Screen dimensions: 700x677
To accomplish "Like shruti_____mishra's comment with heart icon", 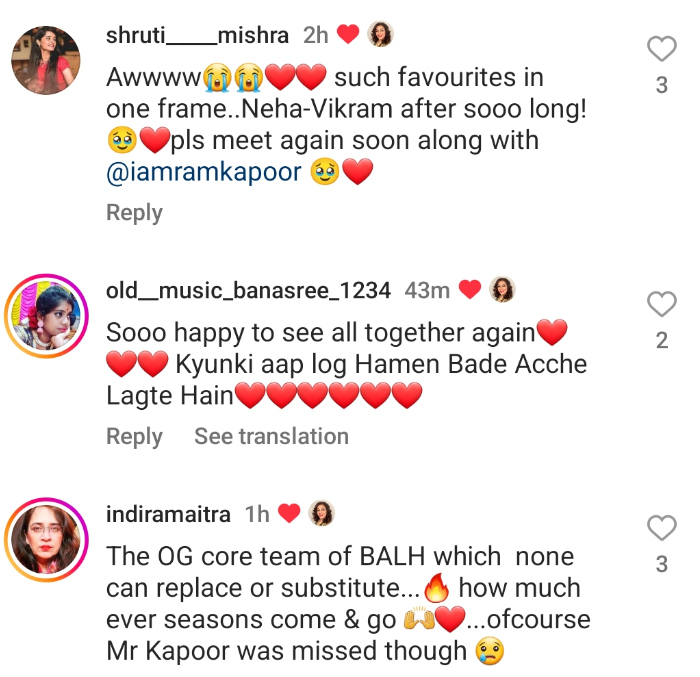I will tap(662, 48).
